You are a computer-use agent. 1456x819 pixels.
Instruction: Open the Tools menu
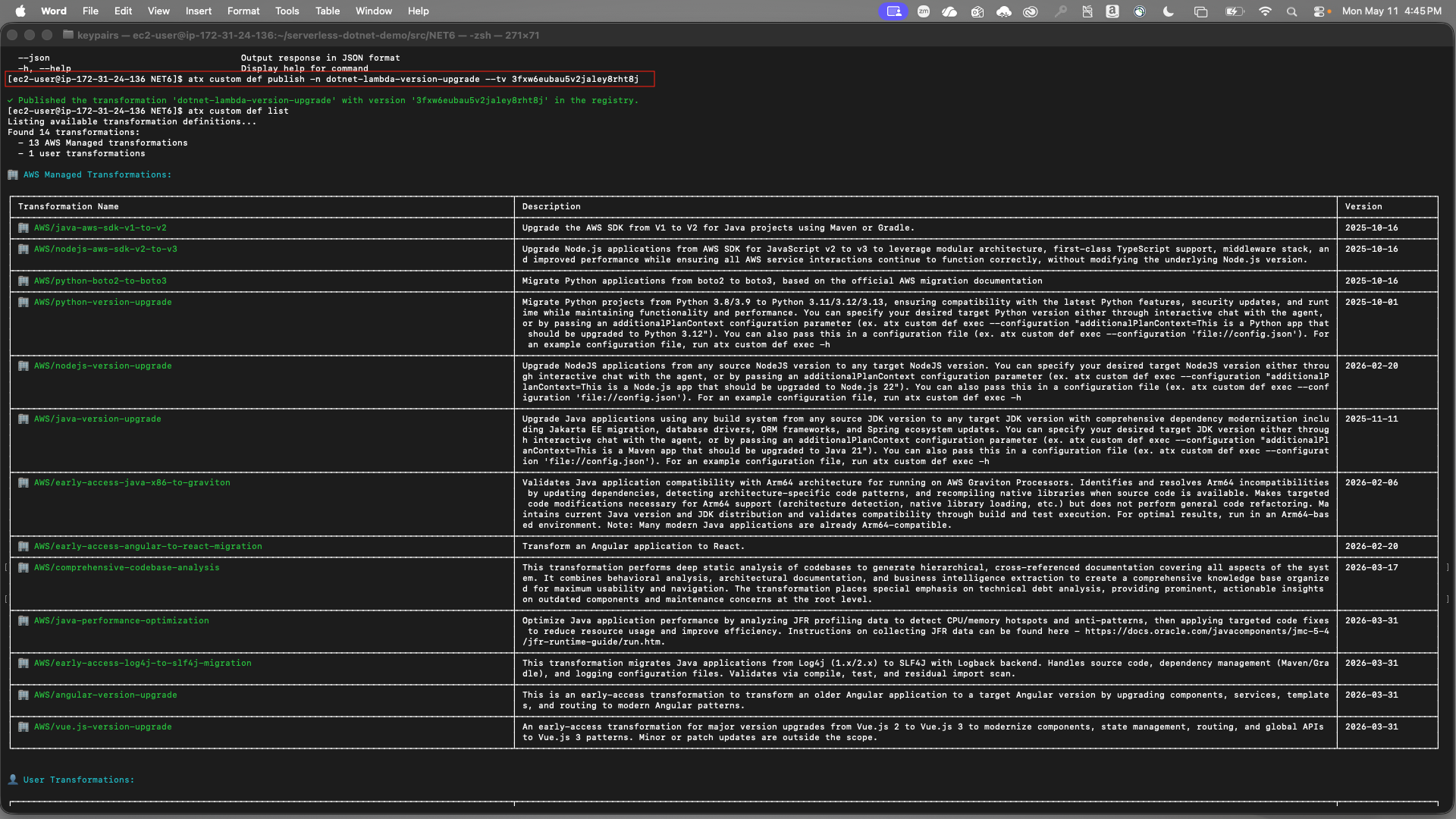[287, 11]
